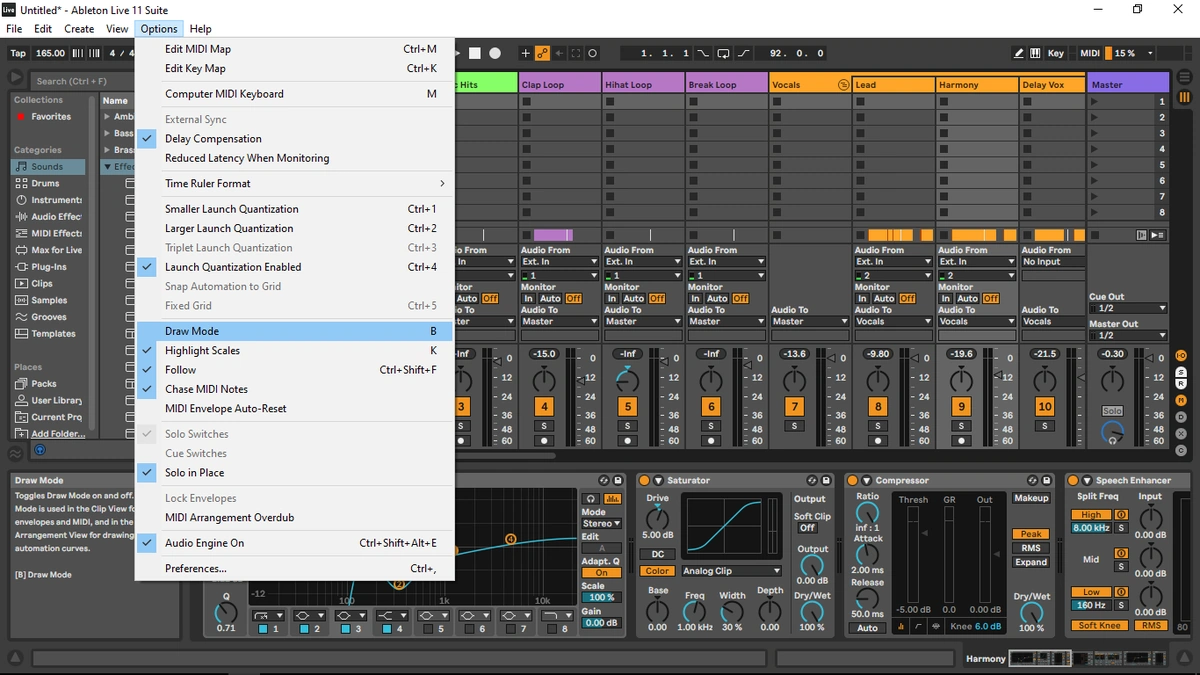Toggle MIDI Arrangement Overdub plus icon

525,53
